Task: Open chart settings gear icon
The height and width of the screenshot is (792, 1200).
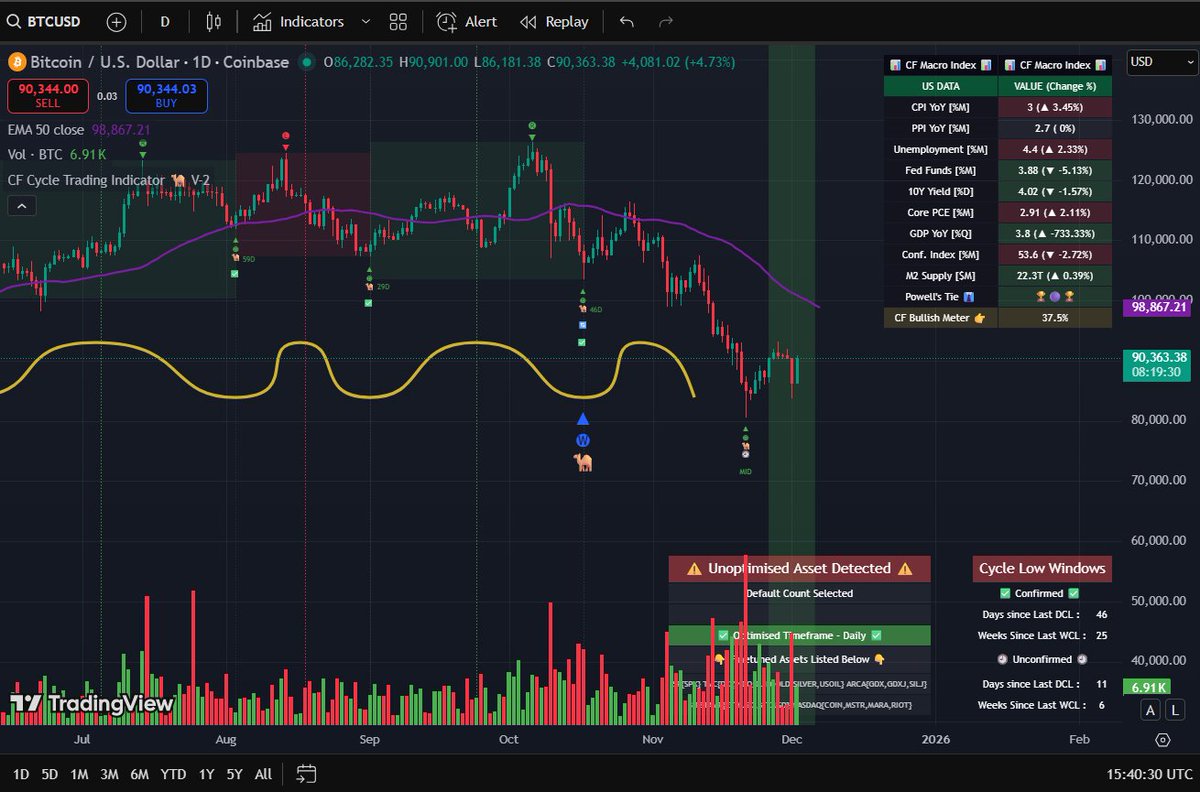Action: 1162,740
